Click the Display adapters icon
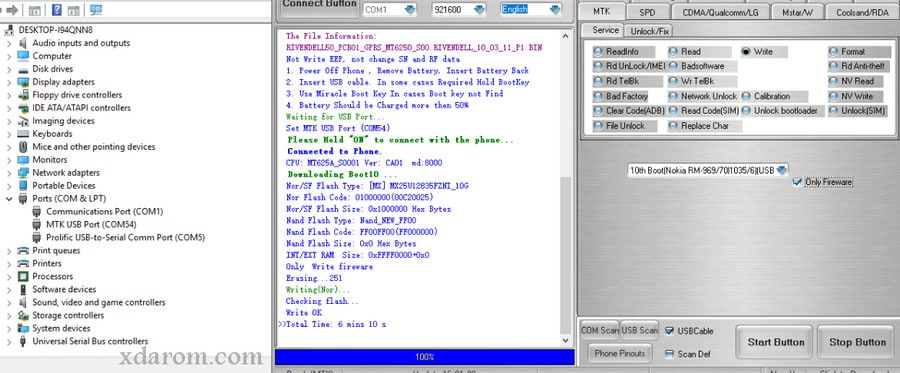 point(23,82)
